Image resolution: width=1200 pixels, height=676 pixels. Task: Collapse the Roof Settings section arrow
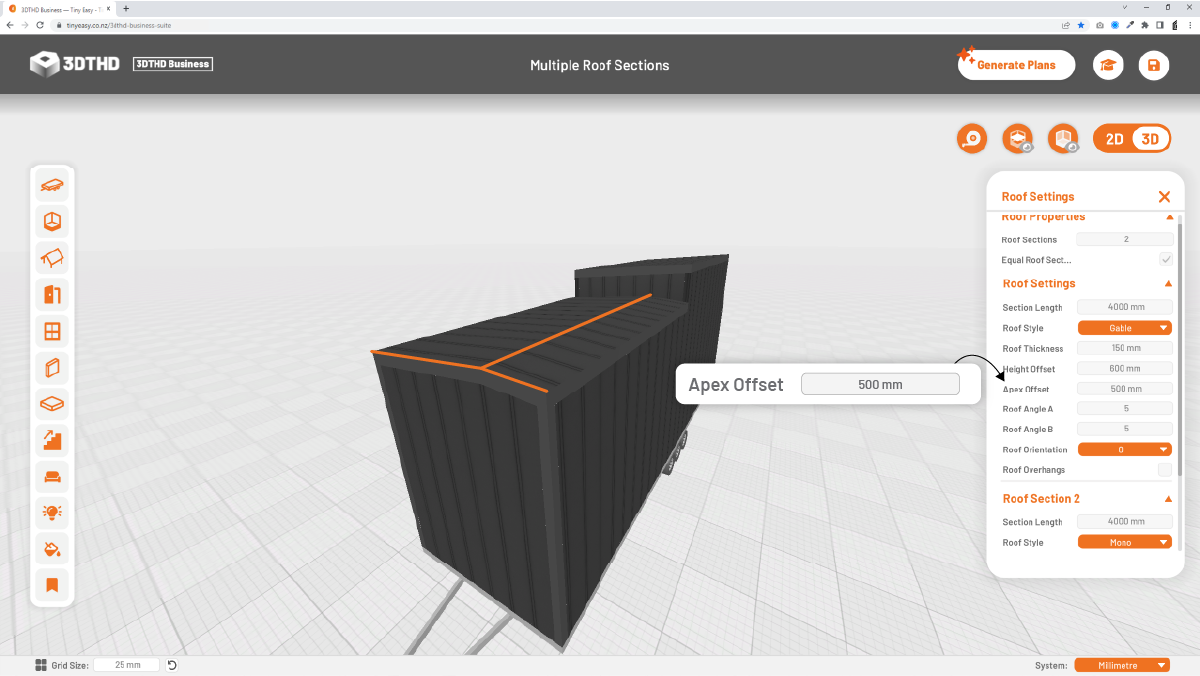[1169, 284]
